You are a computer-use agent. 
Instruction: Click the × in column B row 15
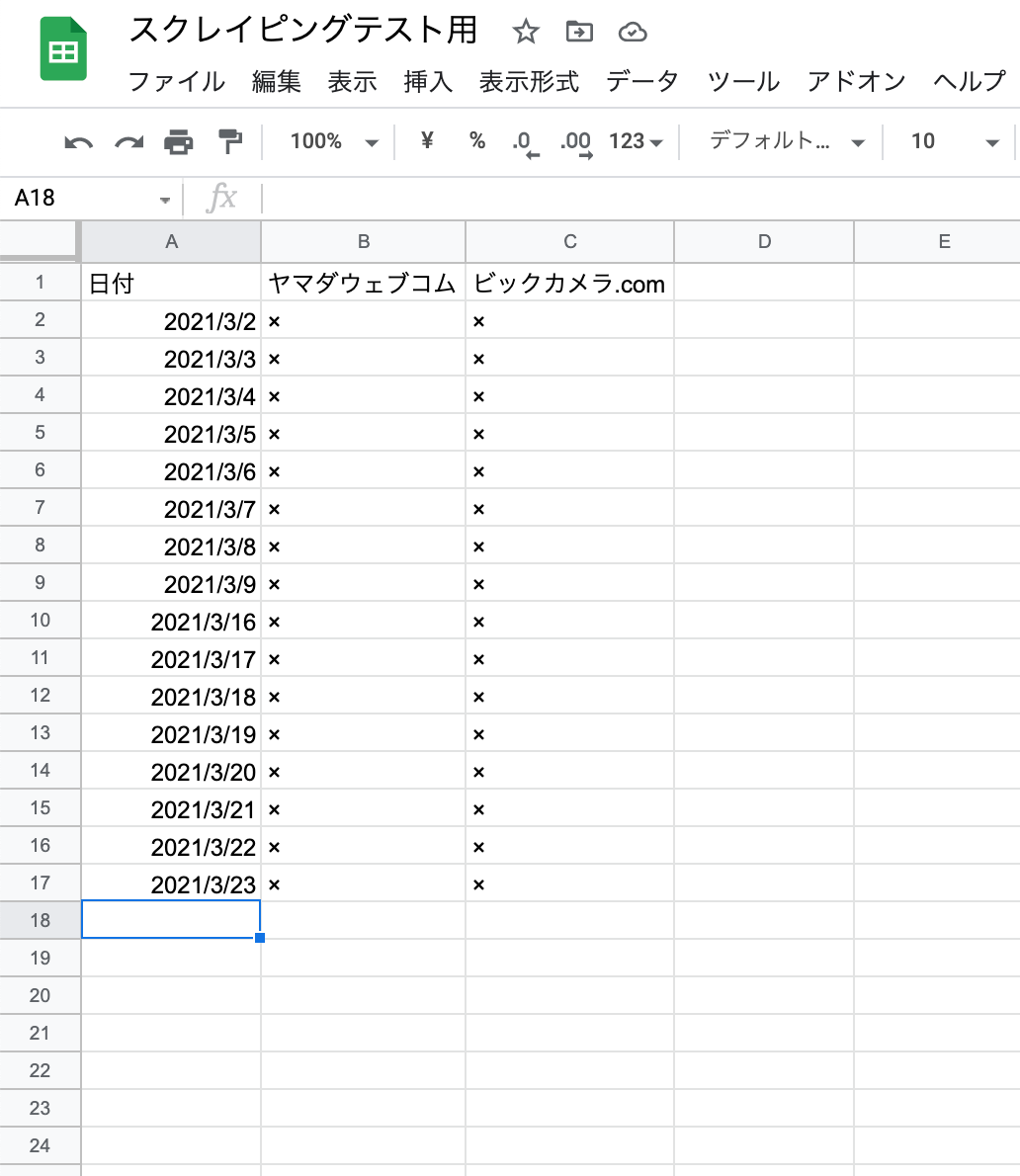[275, 810]
